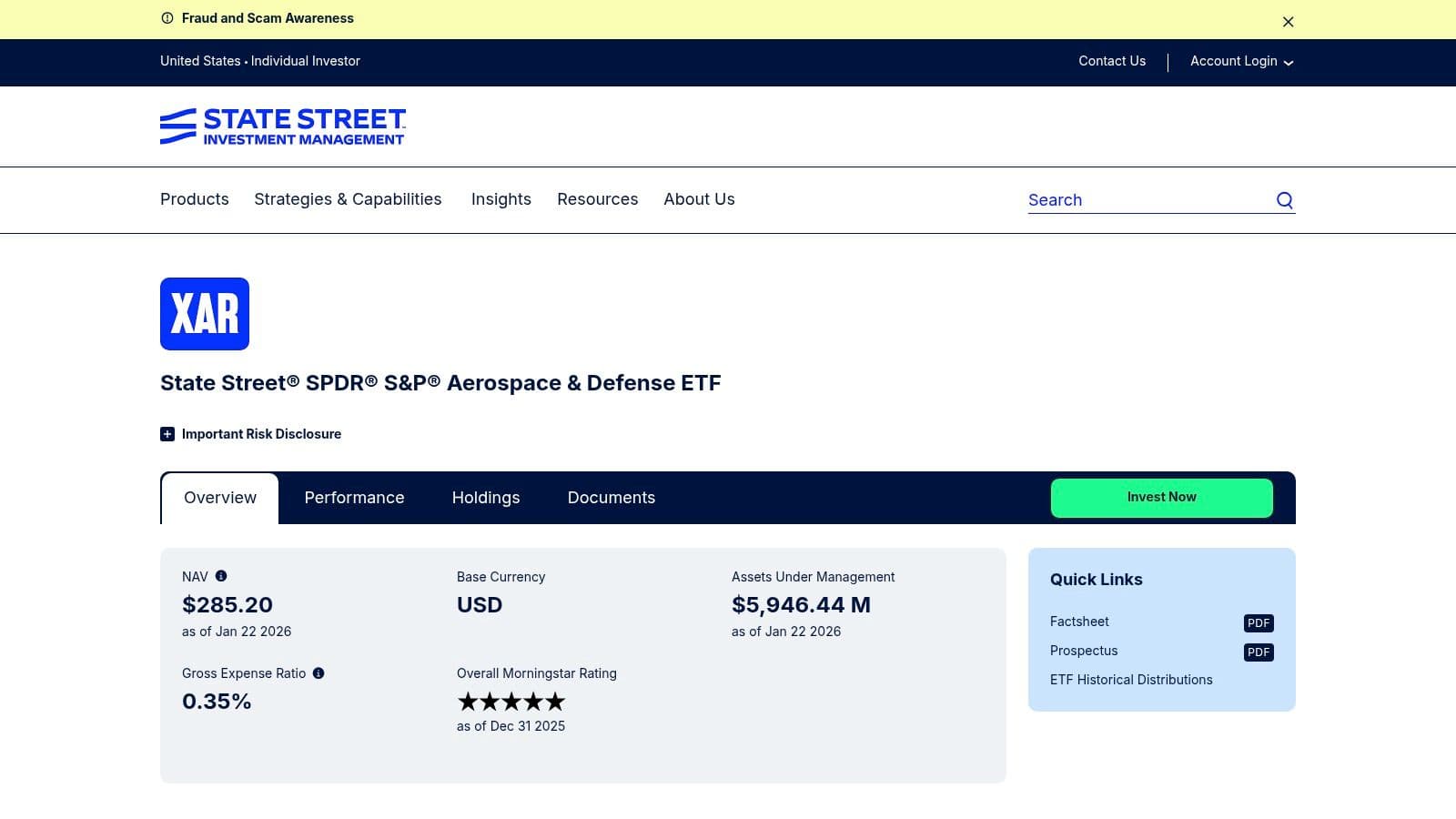Open the Factsheet PDF icon

[x=1258, y=623]
